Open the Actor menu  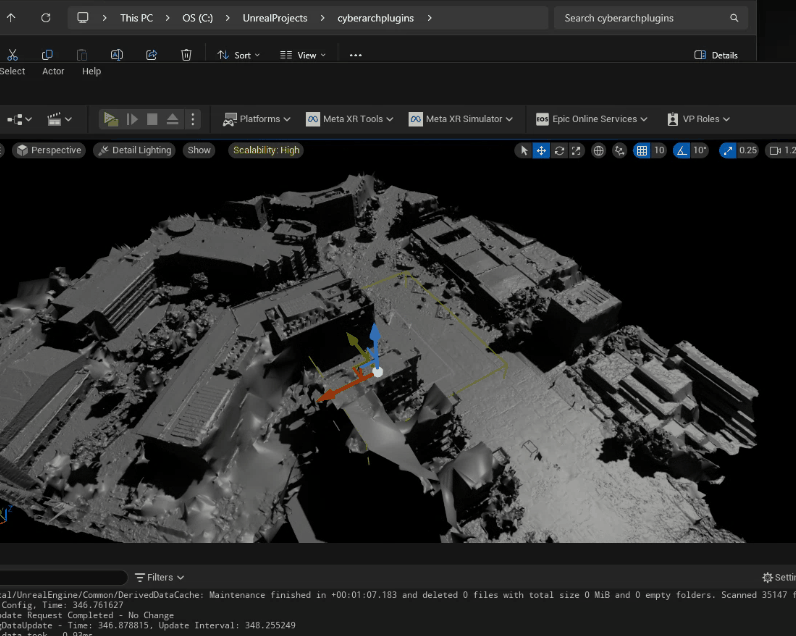pos(53,71)
